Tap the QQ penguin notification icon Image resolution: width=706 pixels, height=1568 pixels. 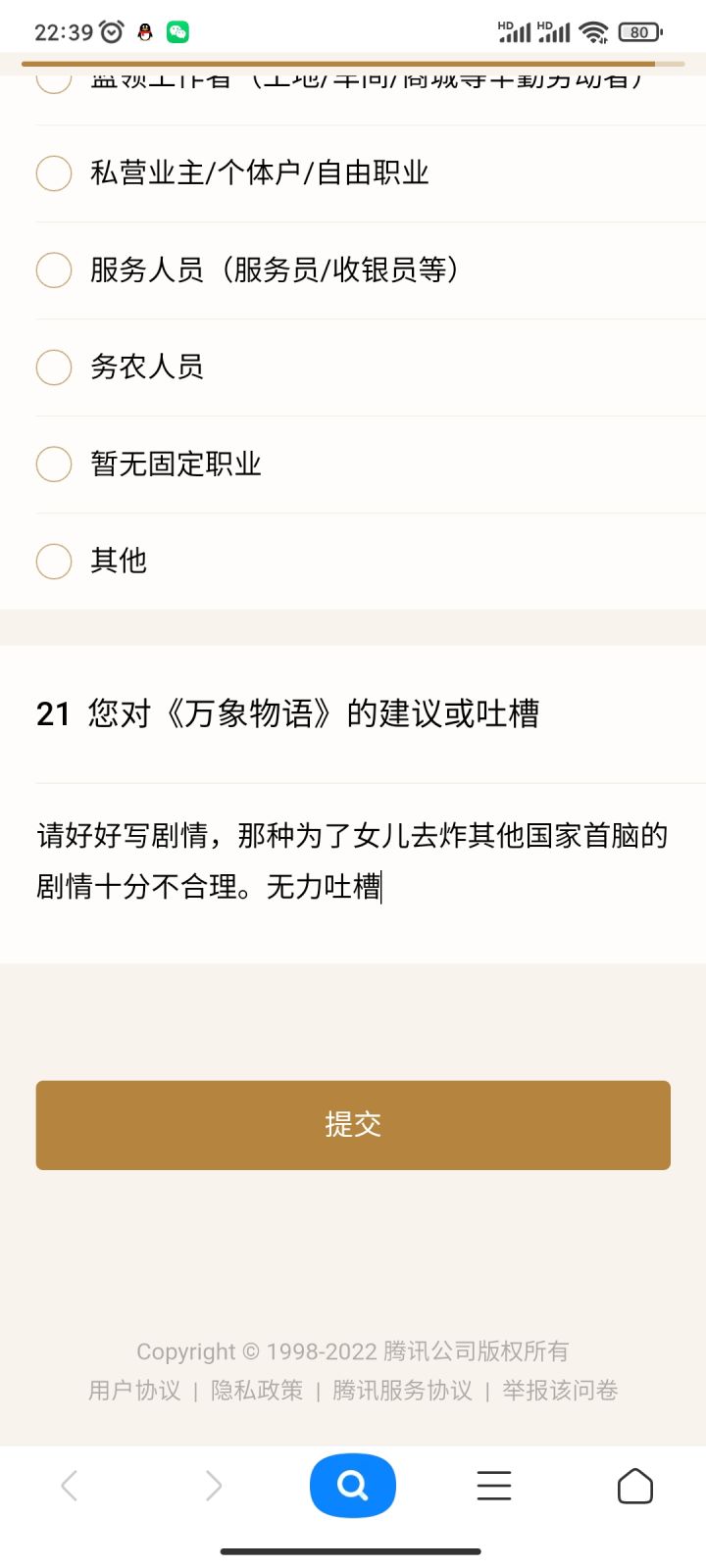point(145,32)
